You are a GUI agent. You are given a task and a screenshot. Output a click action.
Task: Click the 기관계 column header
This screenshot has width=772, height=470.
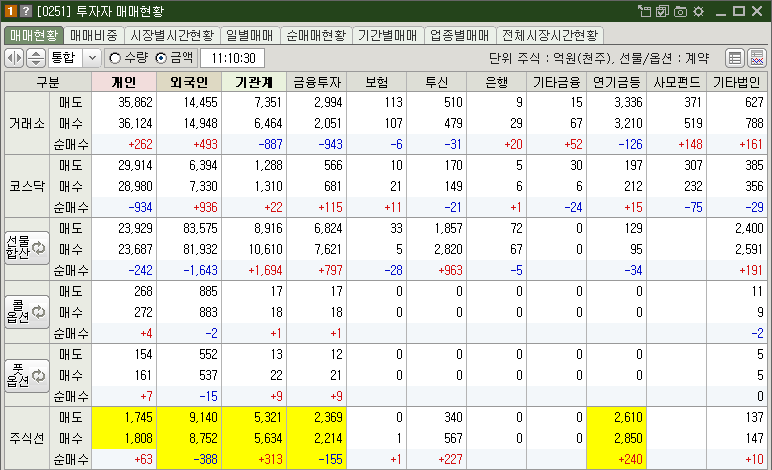click(x=254, y=82)
